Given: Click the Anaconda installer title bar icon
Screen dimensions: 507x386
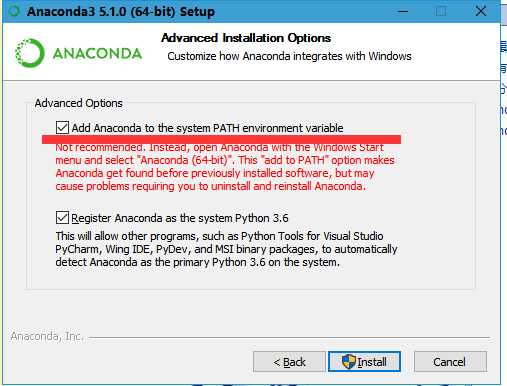Looking at the screenshot, I should point(14,11).
